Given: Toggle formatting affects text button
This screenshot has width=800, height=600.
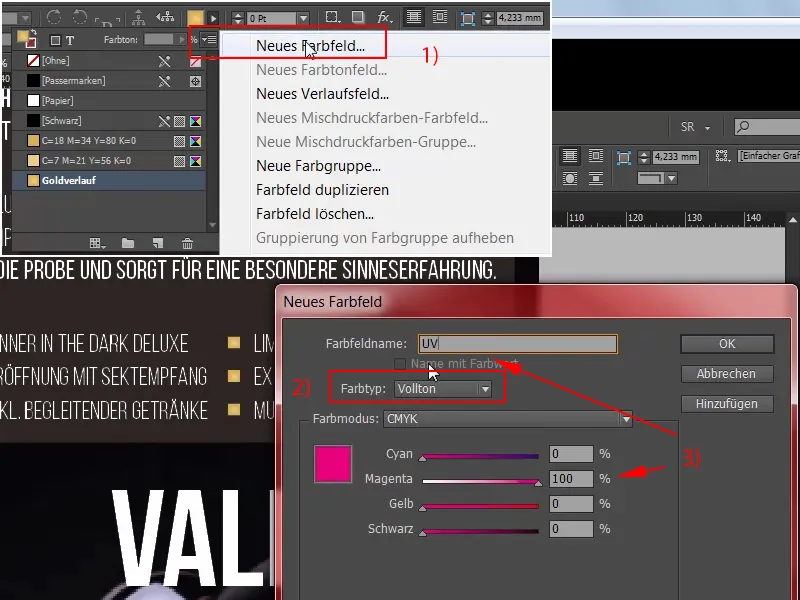Looking at the screenshot, I should pyautogui.click(x=70, y=40).
